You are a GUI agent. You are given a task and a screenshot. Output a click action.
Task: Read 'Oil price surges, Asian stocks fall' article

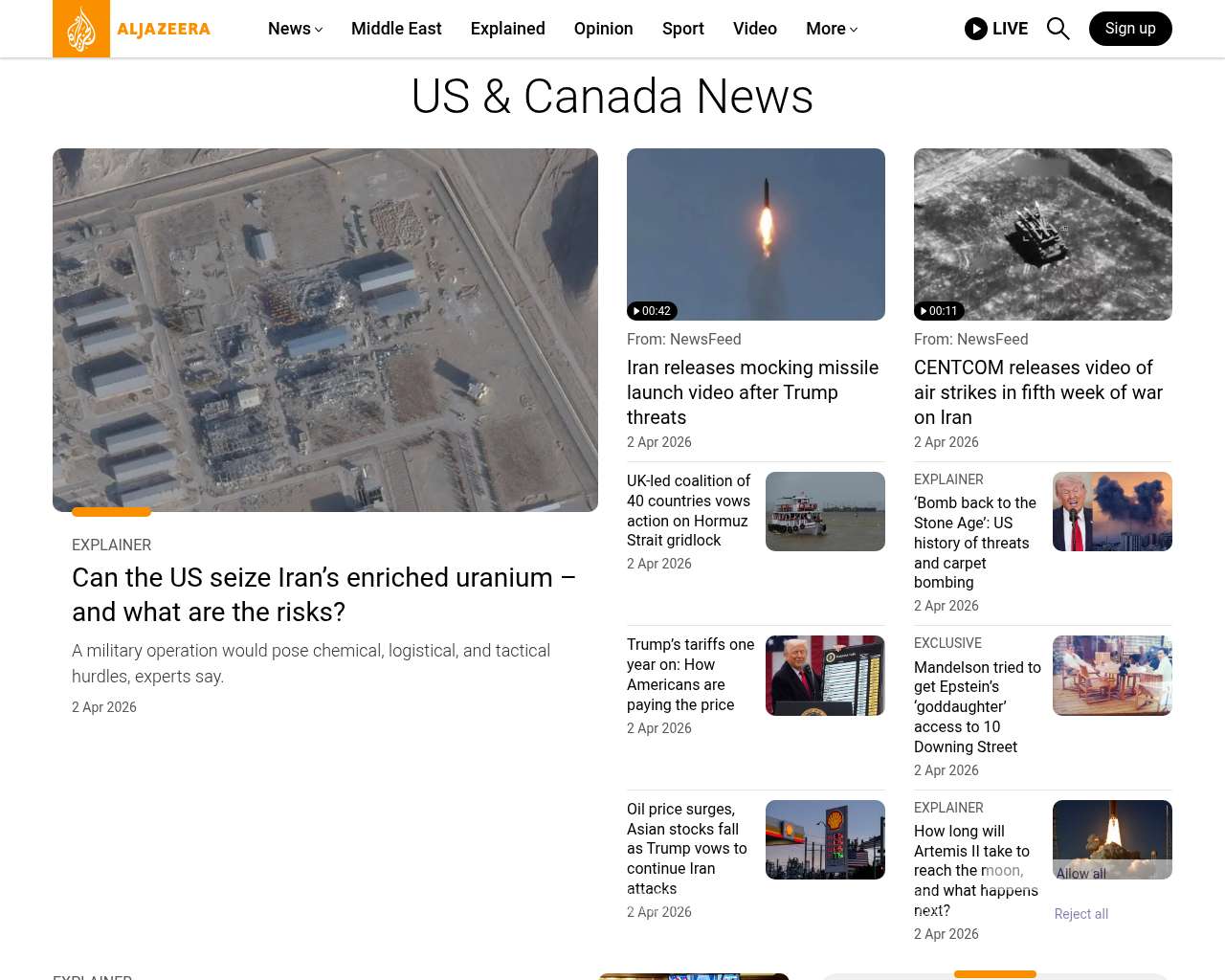click(687, 849)
